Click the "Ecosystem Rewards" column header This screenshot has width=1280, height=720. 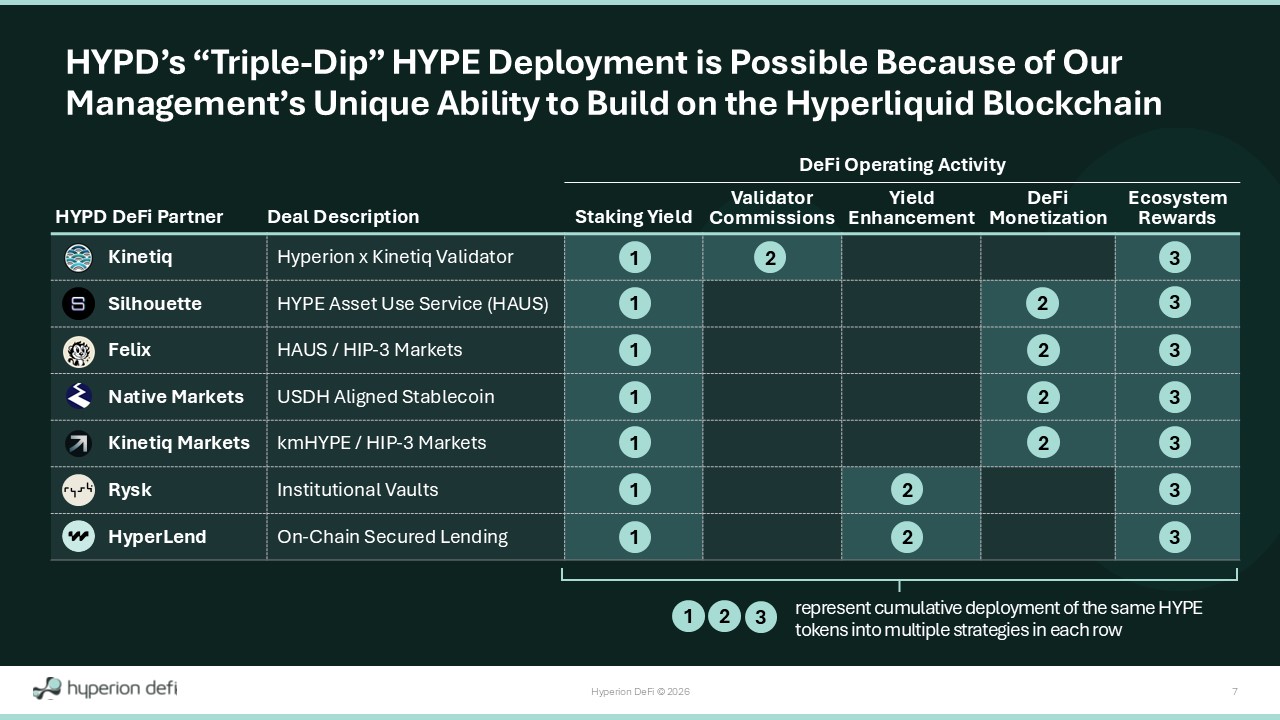point(1177,207)
